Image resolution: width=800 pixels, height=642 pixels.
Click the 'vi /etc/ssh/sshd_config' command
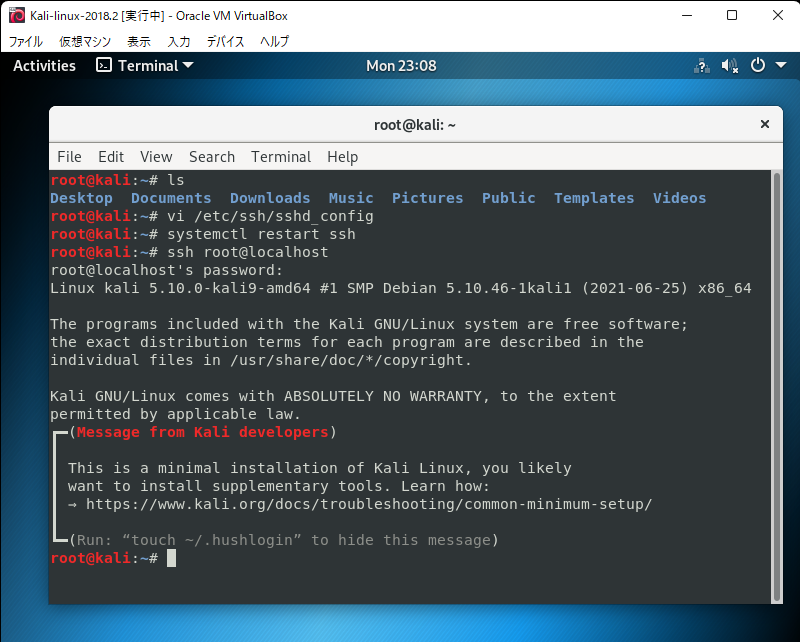tap(270, 216)
